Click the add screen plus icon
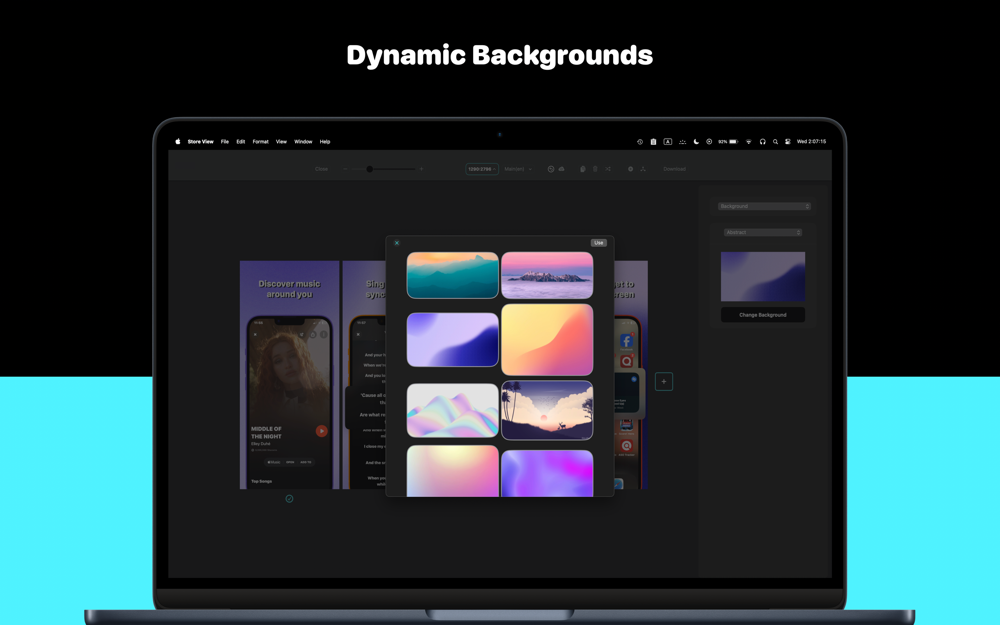 (x=664, y=381)
